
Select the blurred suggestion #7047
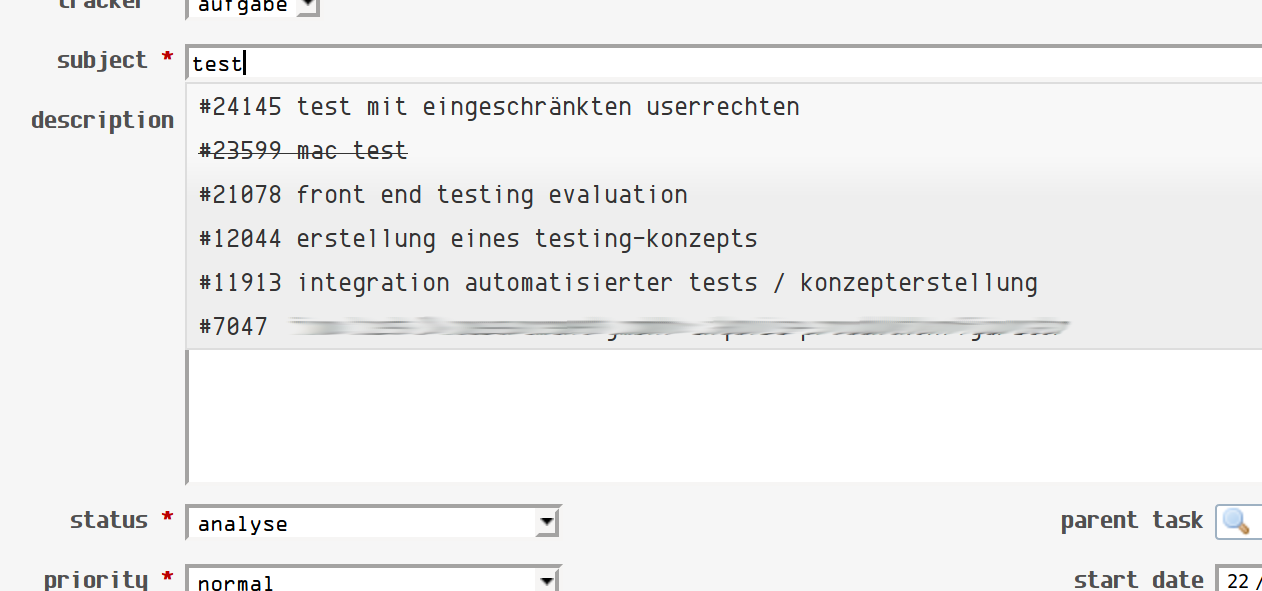tap(724, 326)
